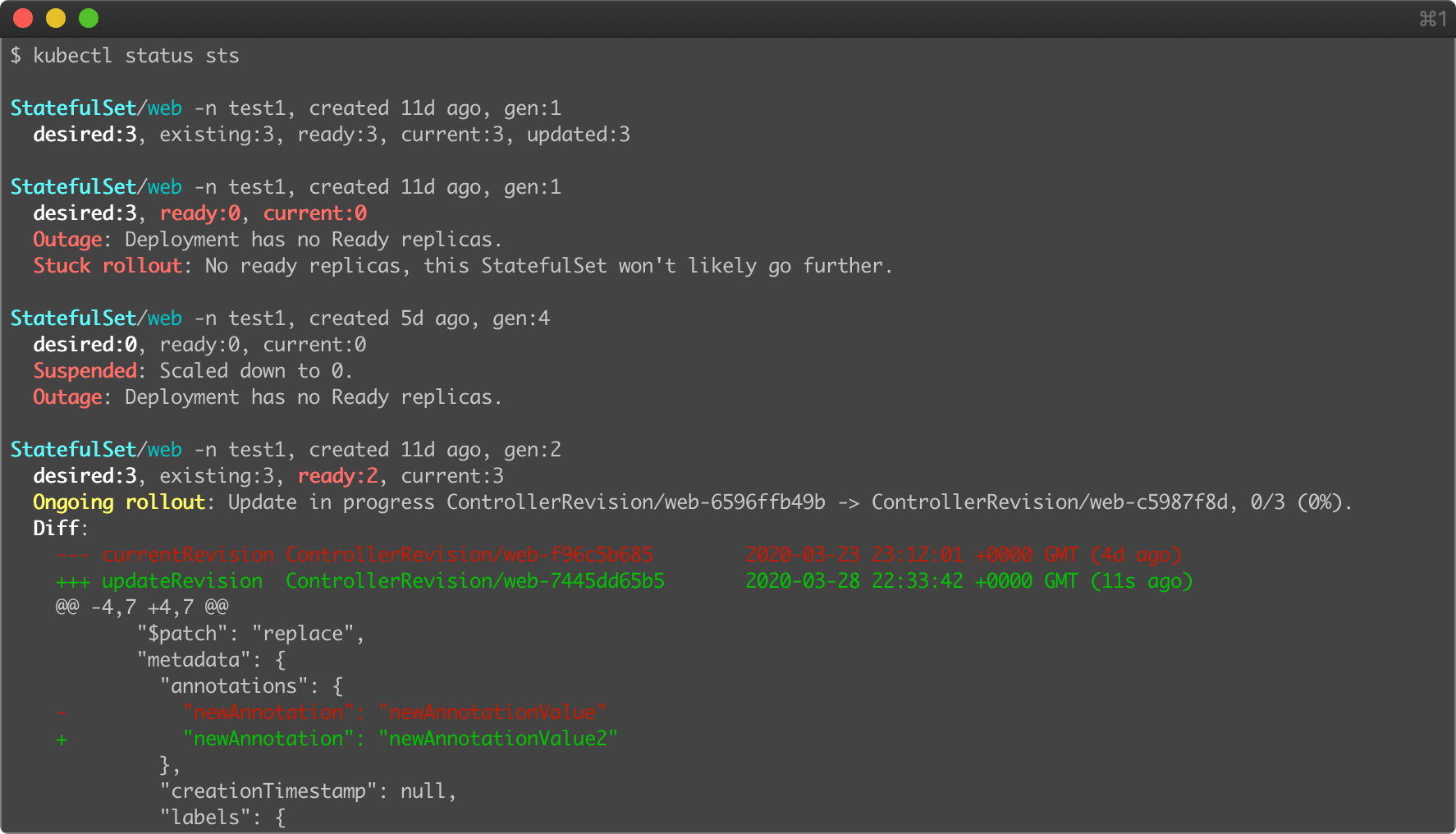Click 'updated:3' in first StatefulSet status
1456x834 pixels.
(579, 135)
